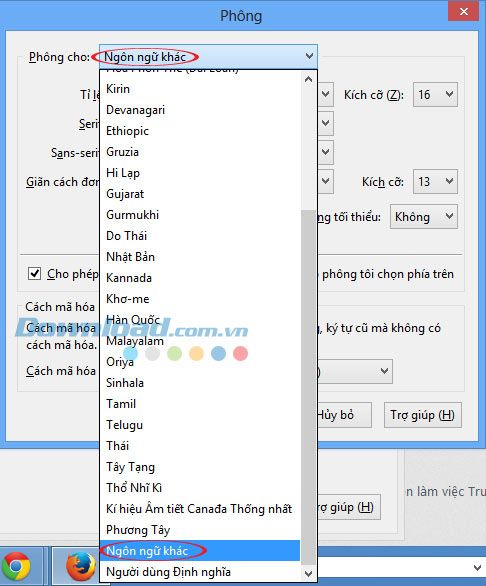The height and width of the screenshot is (586, 486).
Task: Select Devanagari from the dropdown list
Action: pyautogui.click(x=200, y=110)
